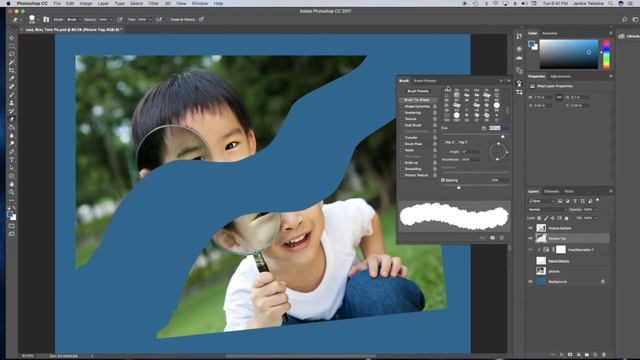
Task: Open the brush preset picker
Action: click(33, 20)
